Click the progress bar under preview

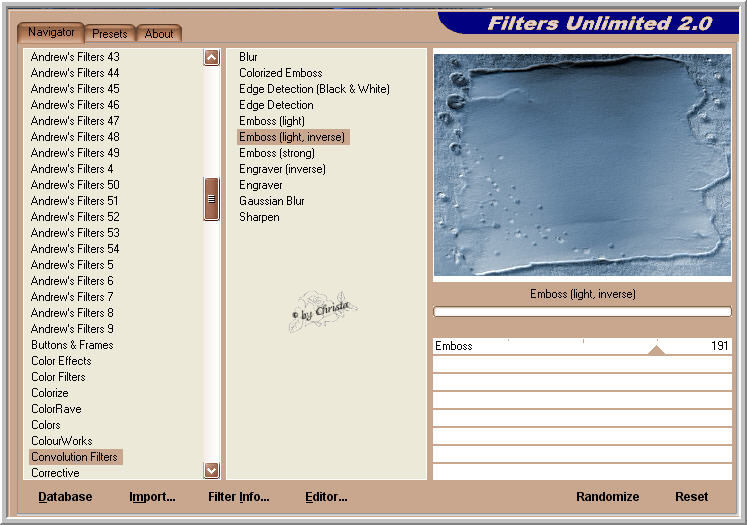(x=582, y=312)
